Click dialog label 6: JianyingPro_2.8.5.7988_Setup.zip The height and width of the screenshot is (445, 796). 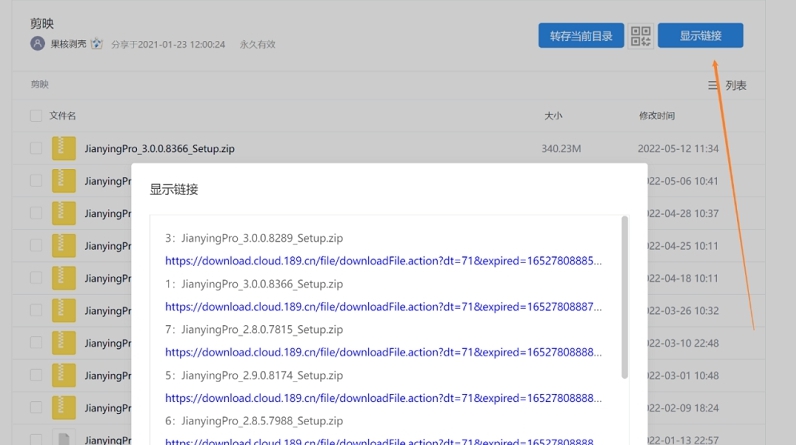[x=254, y=421]
